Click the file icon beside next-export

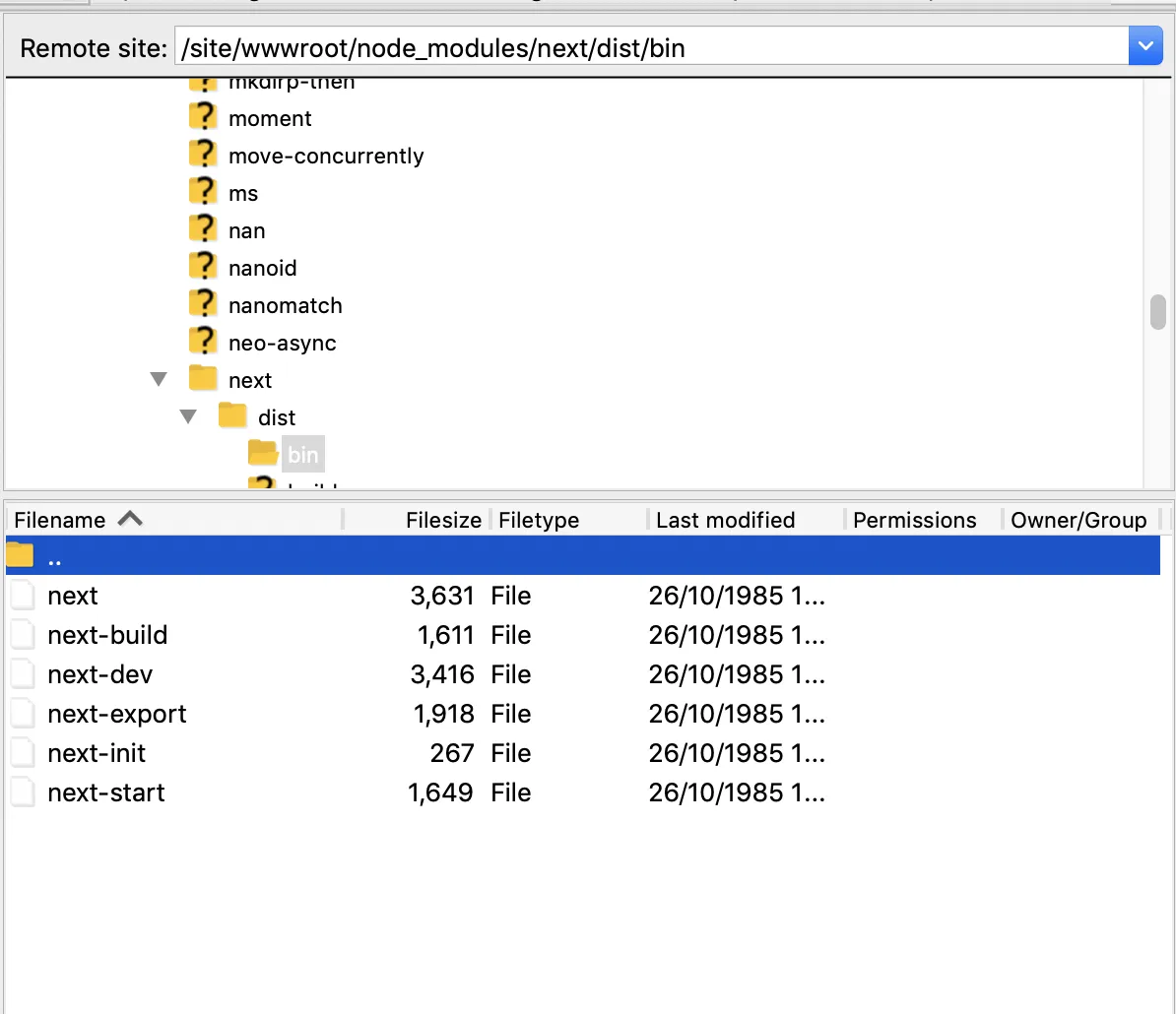tap(23, 713)
